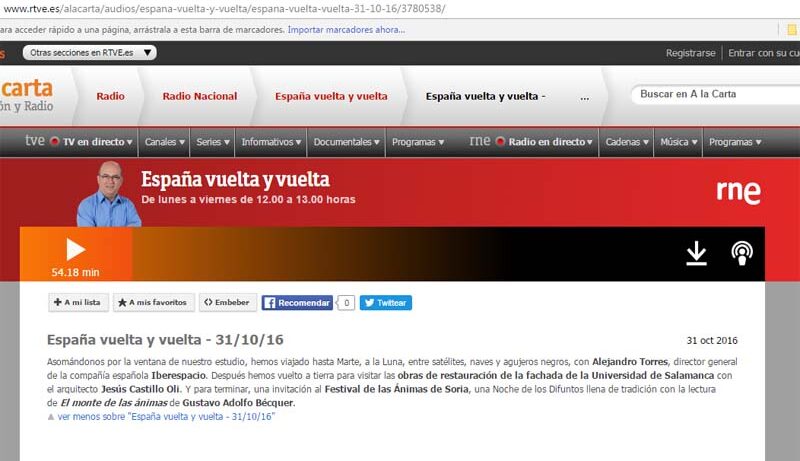Open the podcast subscription icon
Viewport: 800px width, 461px height.
(742, 253)
